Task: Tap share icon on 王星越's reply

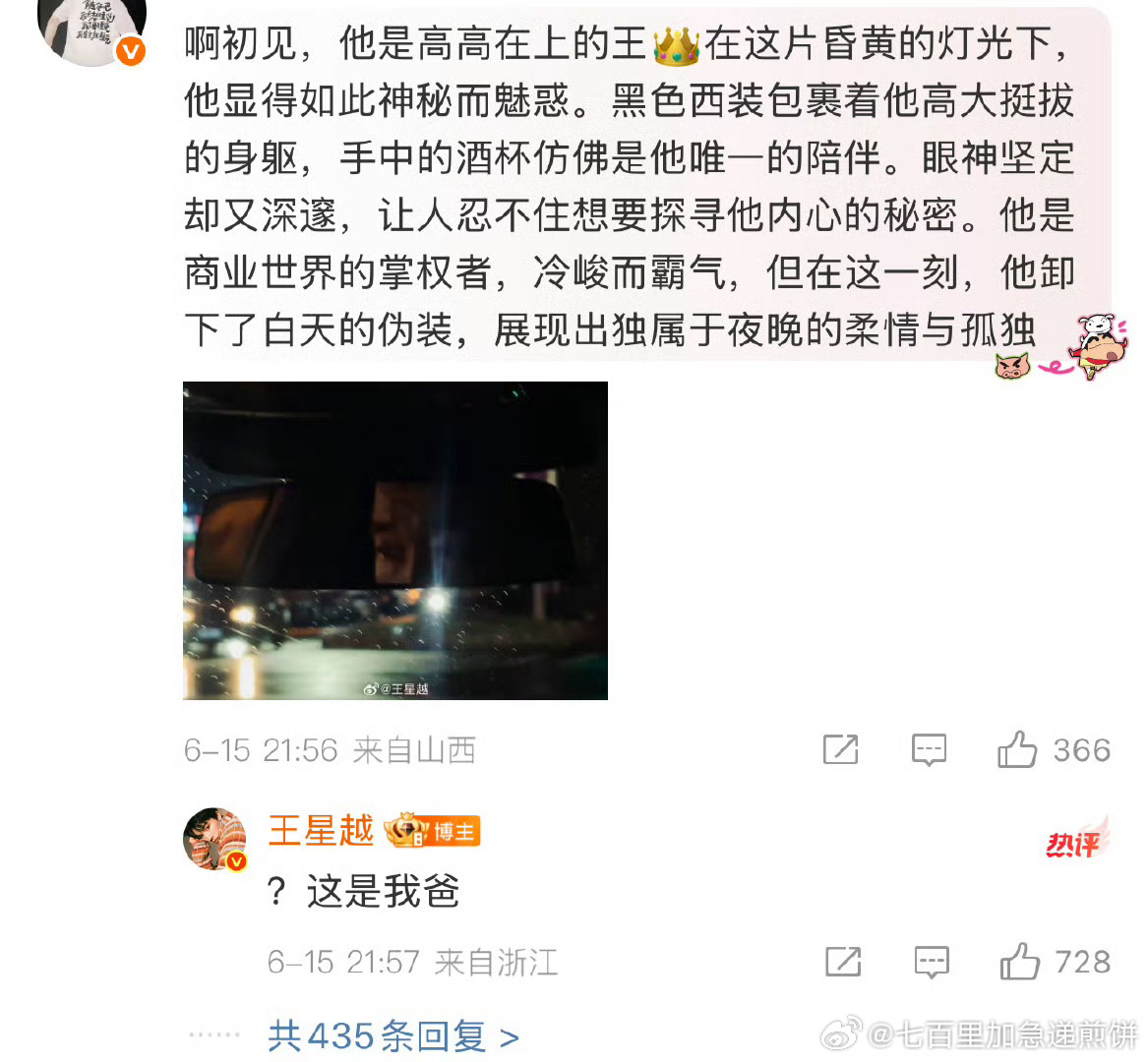Action: tap(843, 961)
